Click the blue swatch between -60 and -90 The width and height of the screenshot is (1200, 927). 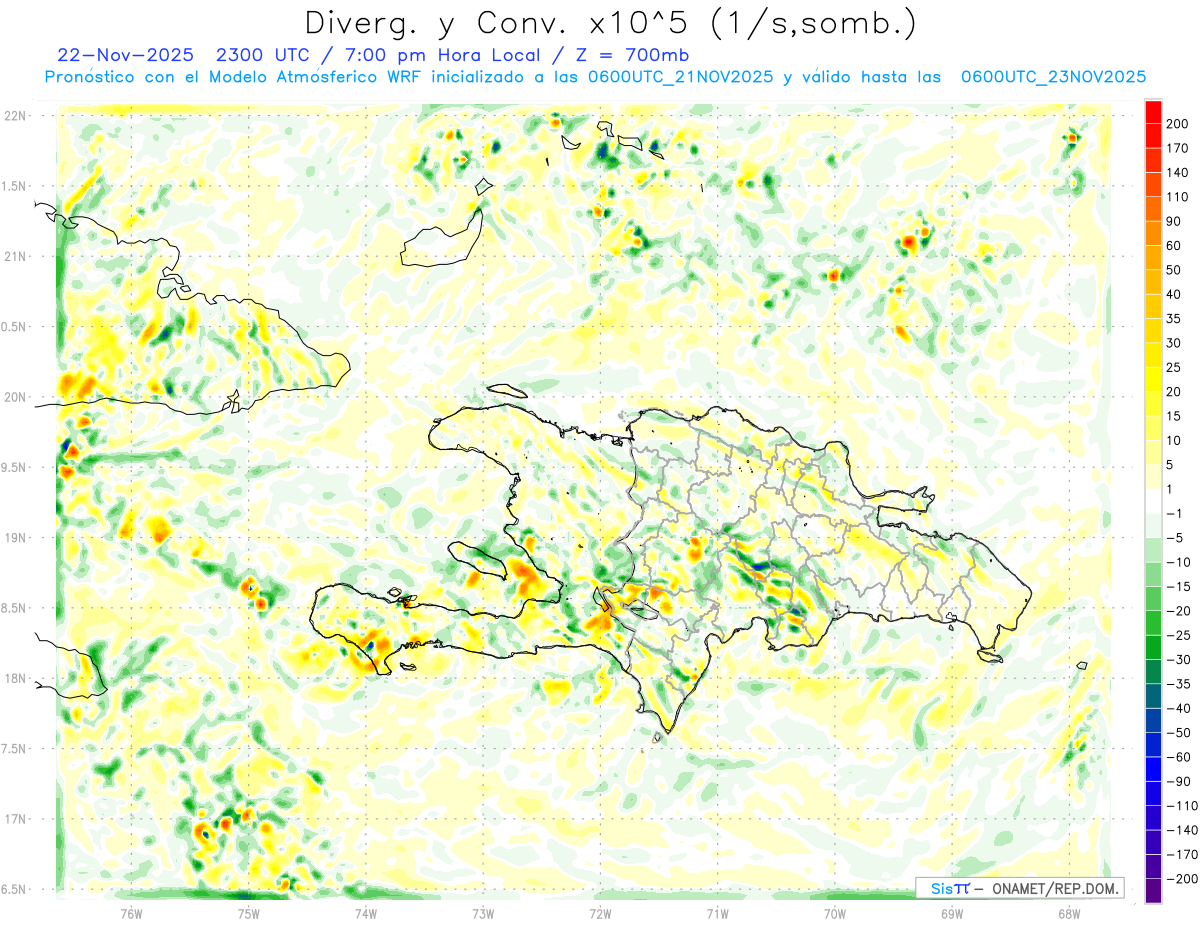pyautogui.click(x=1153, y=769)
